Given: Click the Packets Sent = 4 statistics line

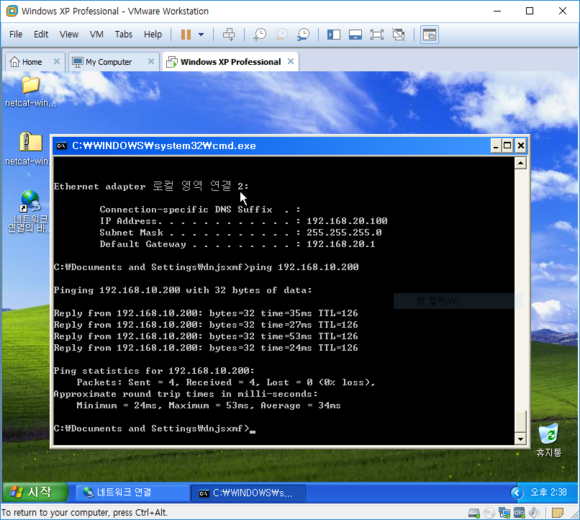Looking at the screenshot, I should pyautogui.click(x=226, y=382).
